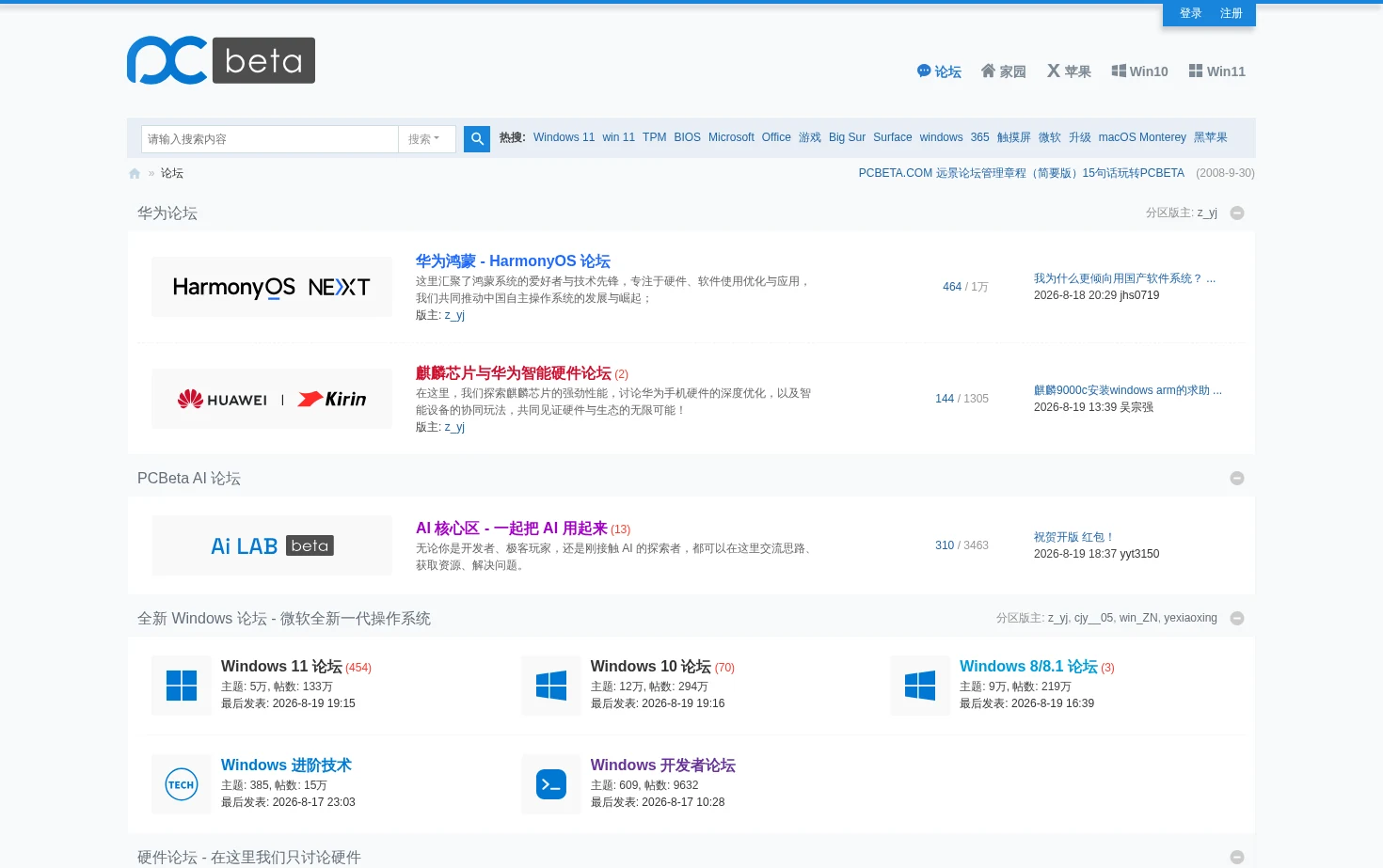The width and height of the screenshot is (1383, 868).
Task: Open the 搜索 type dropdown
Action: click(x=427, y=139)
